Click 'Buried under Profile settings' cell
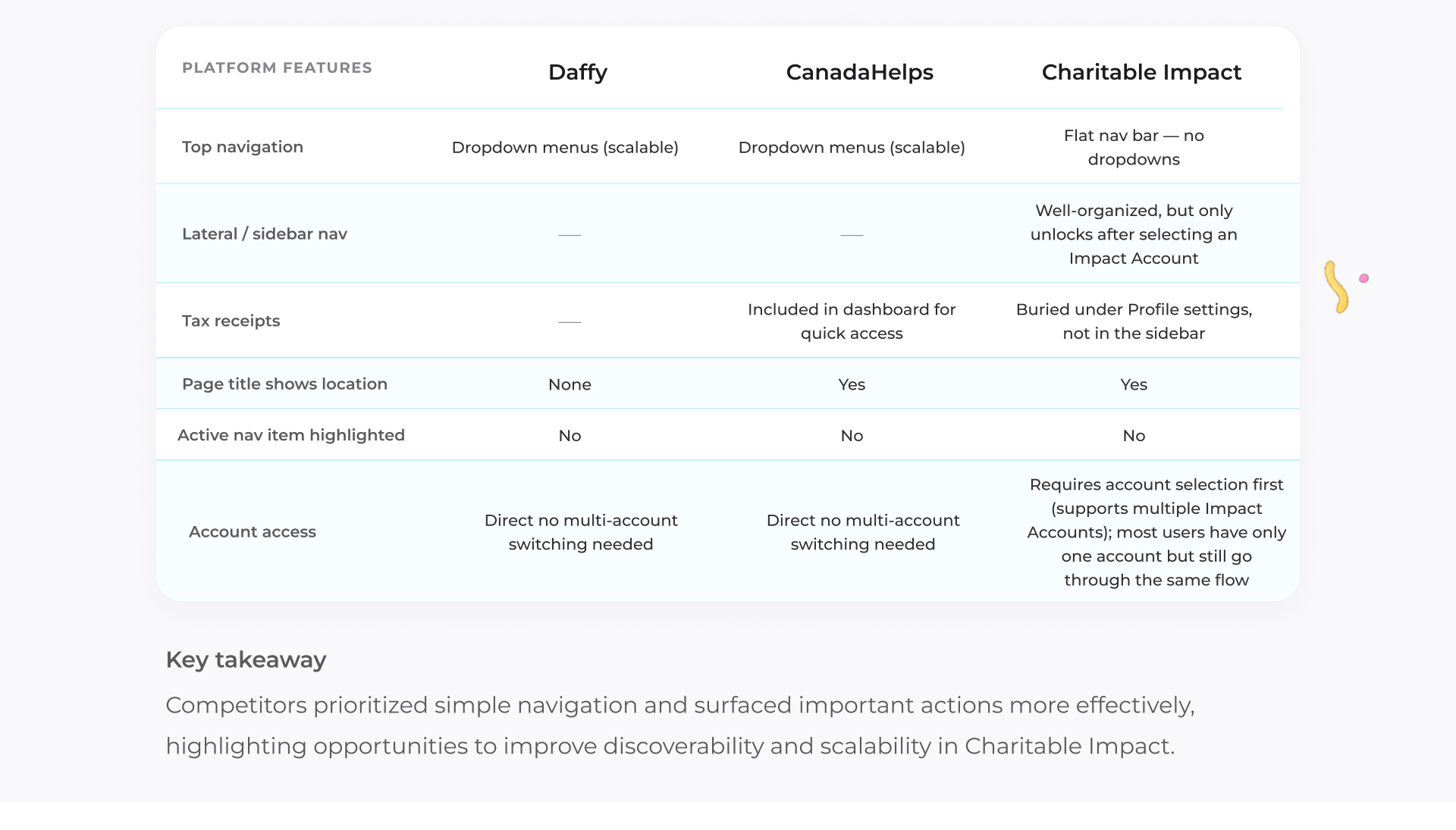 click(x=1134, y=321)
